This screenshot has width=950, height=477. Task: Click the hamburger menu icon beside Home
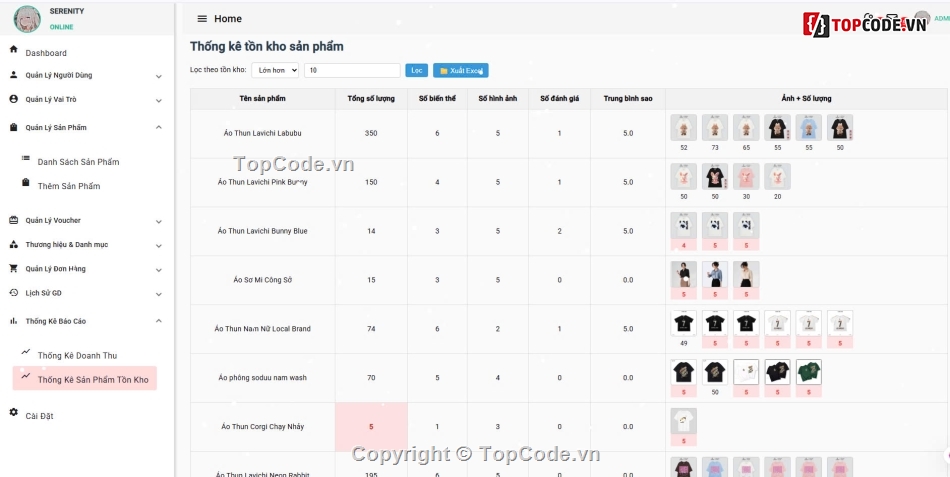click(x=202, y=19)
